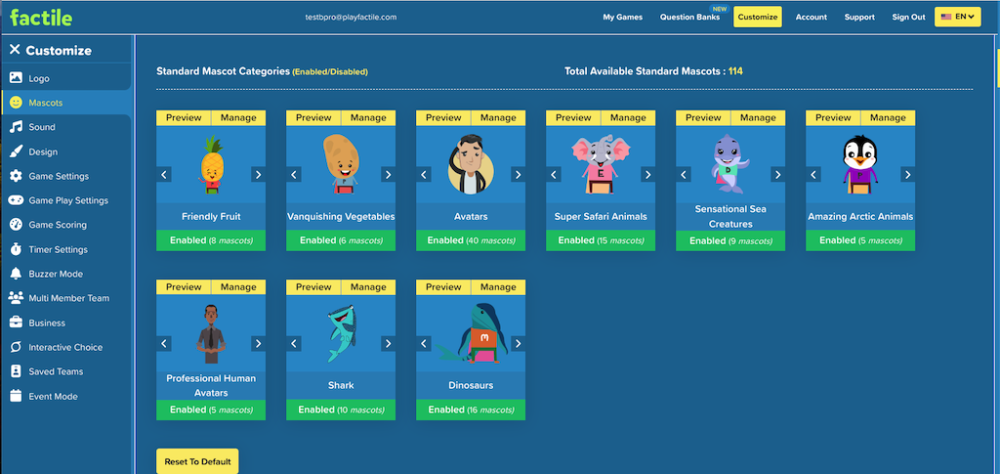Viewport: 1000px width, 474px height.
Task: Open Question Banks in top navigation
Action: [x=689, y=17]
